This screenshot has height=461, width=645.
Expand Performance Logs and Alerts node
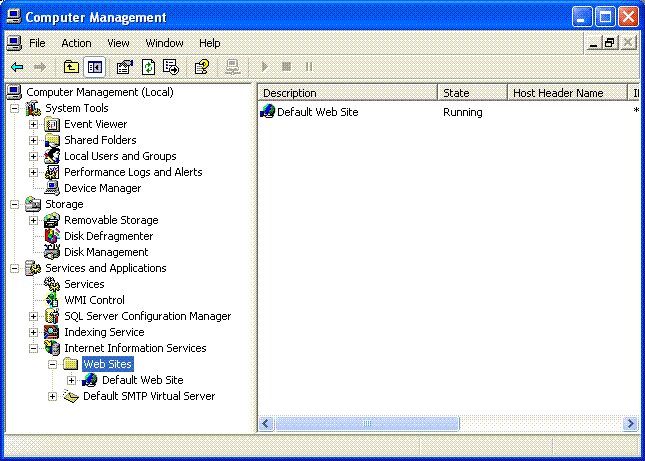[33, 173]
